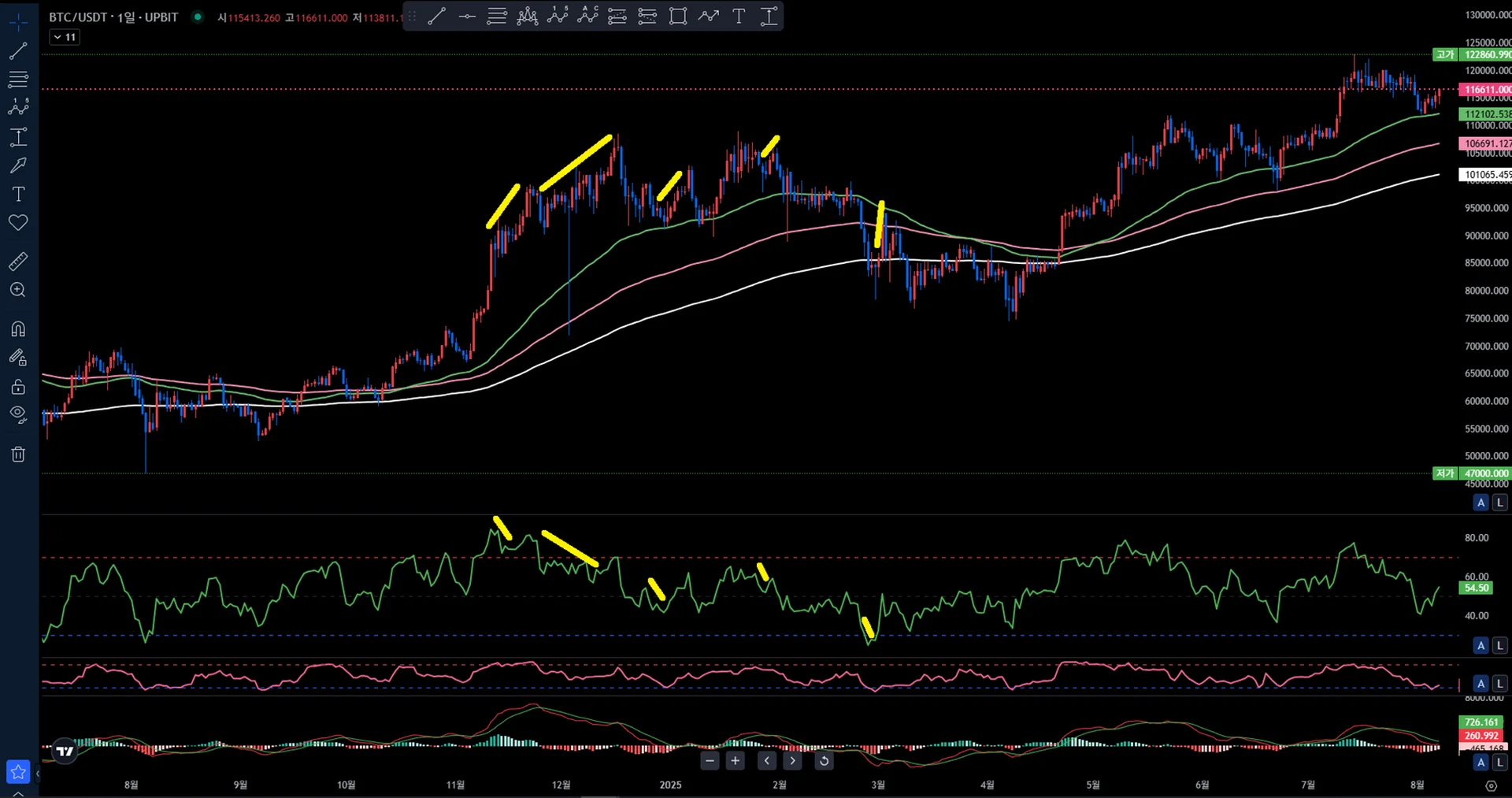Move chart left with arrow button
Image resolution: width=1512 pixels, height=798 pixels.
point(767,760)
